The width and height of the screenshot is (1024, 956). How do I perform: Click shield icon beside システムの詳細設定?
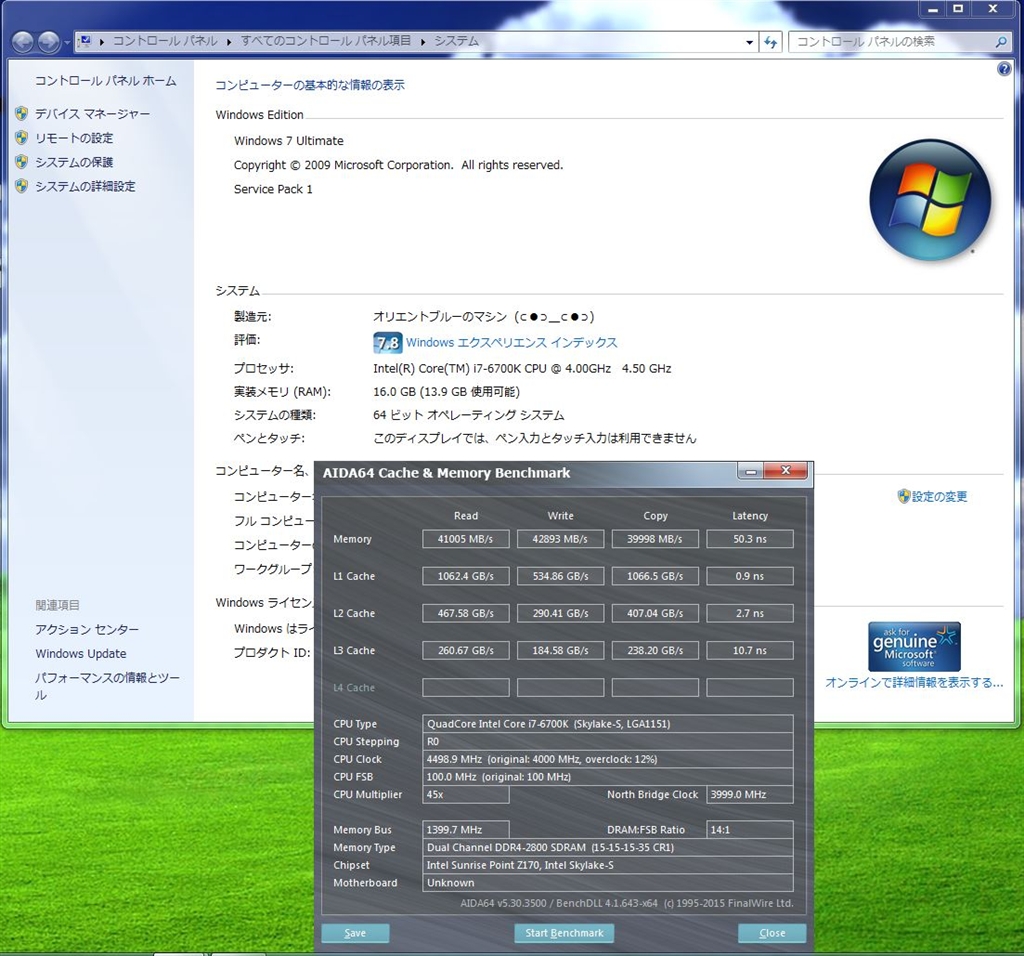[x=22, y=186]
